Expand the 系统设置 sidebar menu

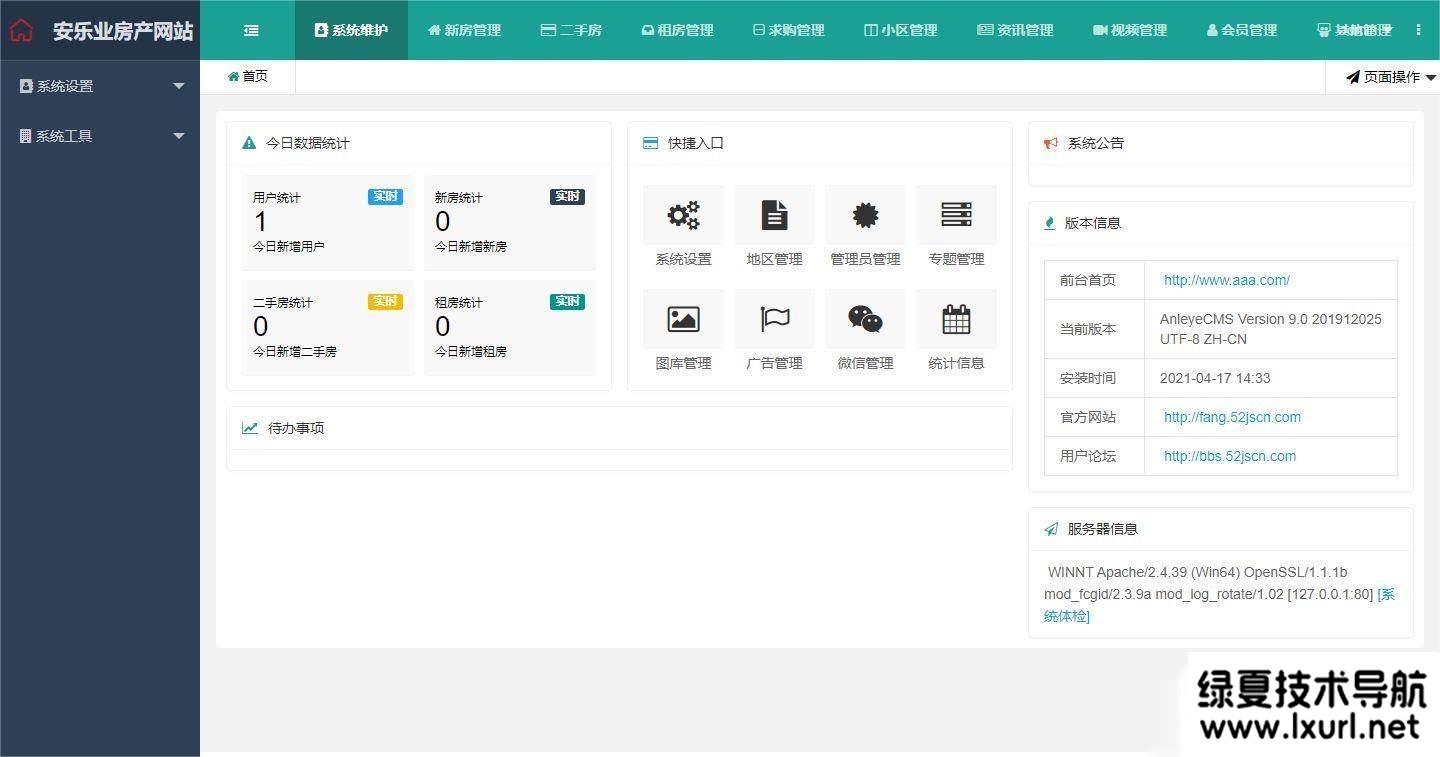pyautogui.click(x=100, y=86)
